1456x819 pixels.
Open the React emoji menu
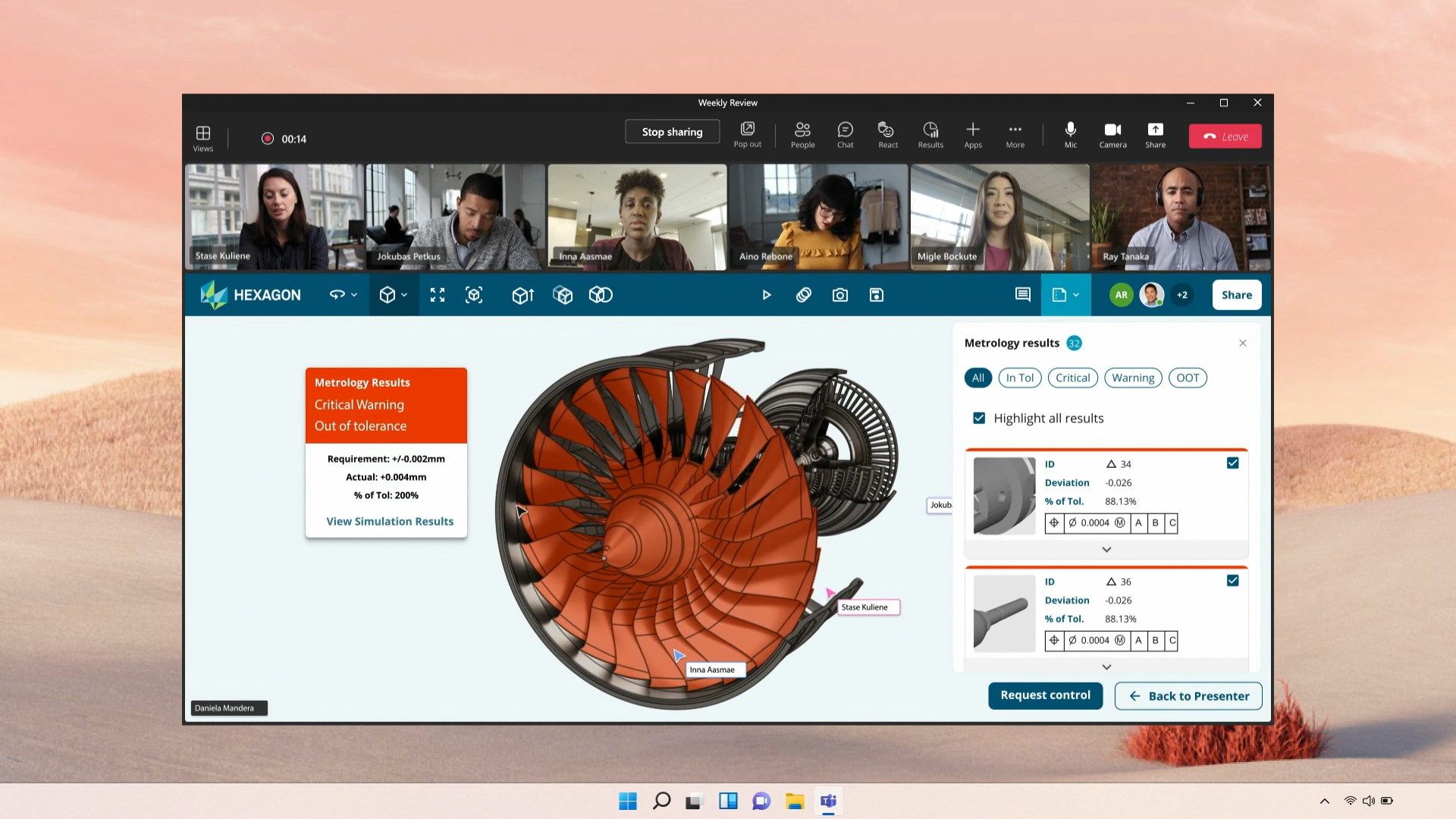point(887,135)
